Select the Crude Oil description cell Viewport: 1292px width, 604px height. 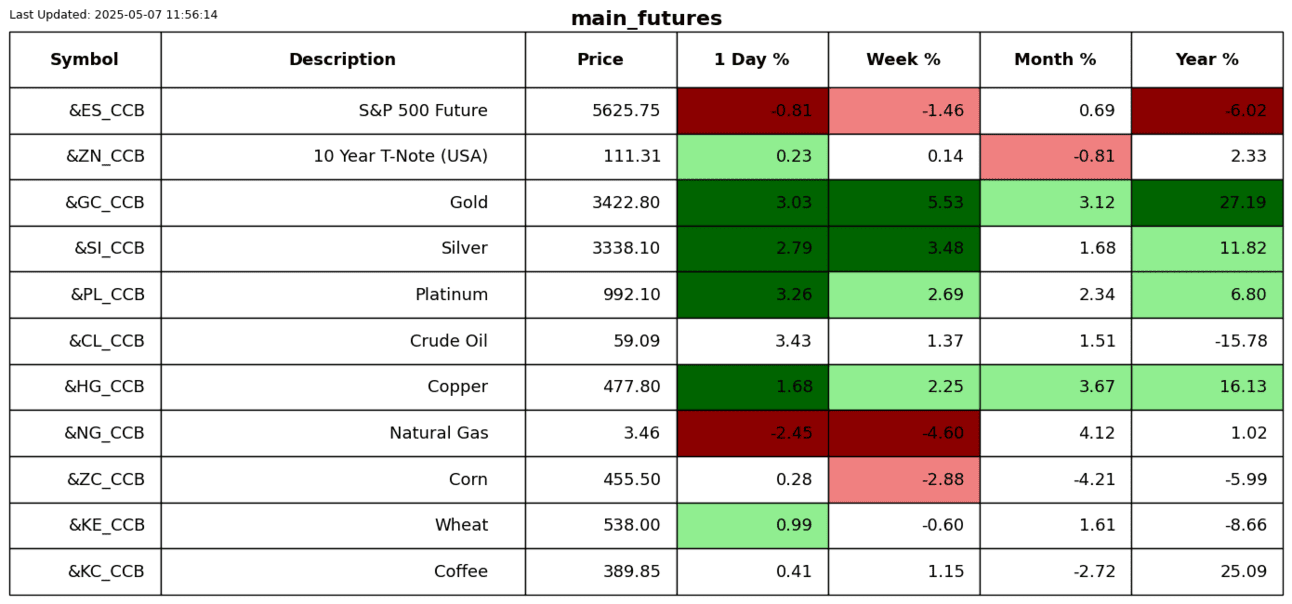pyautogui.click(x=448, y=341)
